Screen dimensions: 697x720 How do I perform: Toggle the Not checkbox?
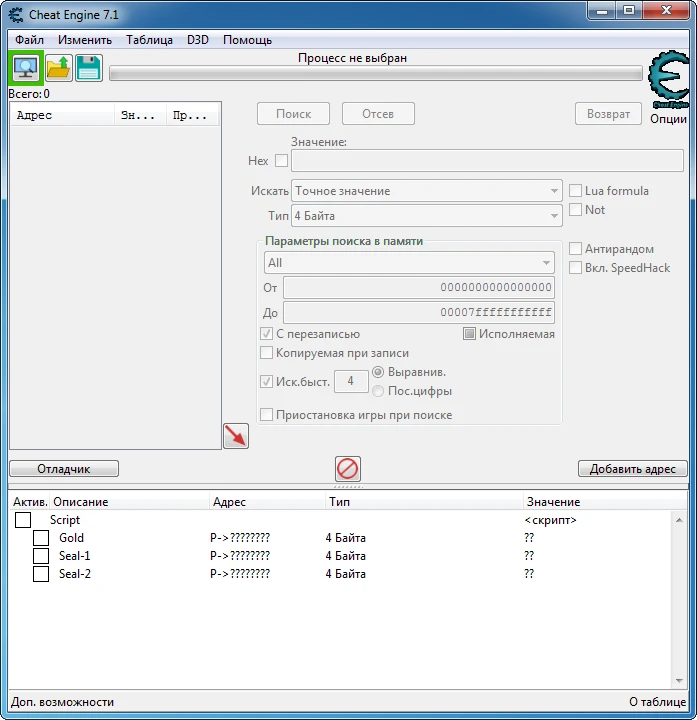tap(575, 209)
